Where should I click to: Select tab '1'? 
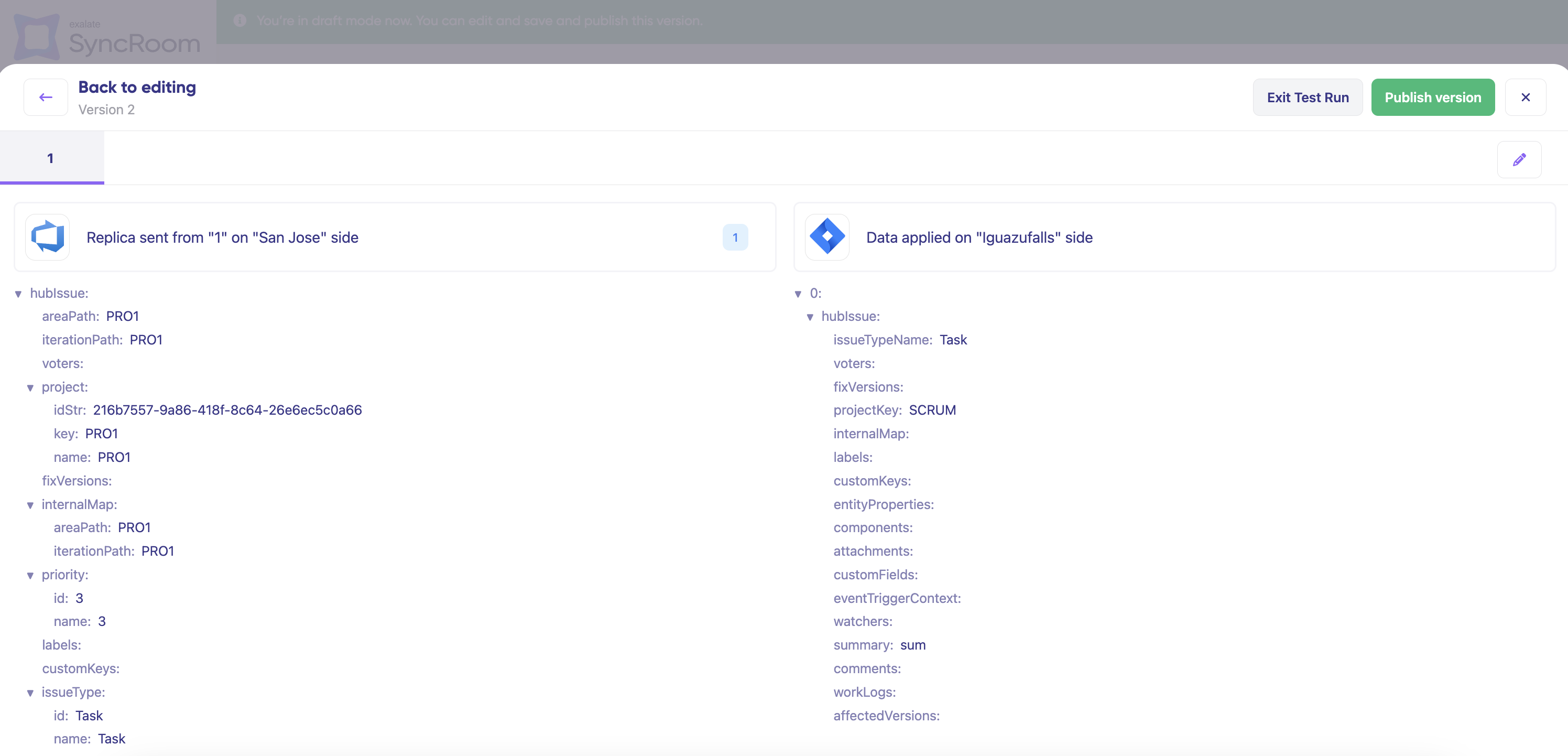tap(51, 158)
